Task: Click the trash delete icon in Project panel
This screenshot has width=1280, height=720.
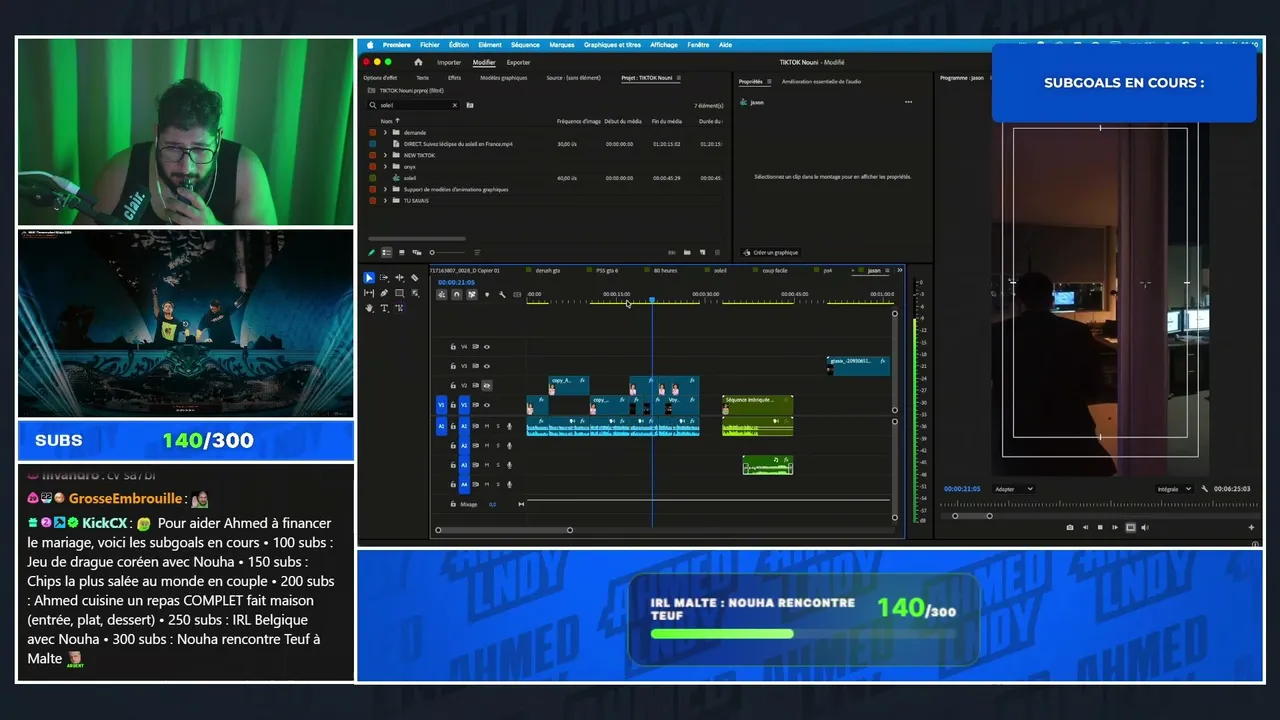Action: [718, 252]
